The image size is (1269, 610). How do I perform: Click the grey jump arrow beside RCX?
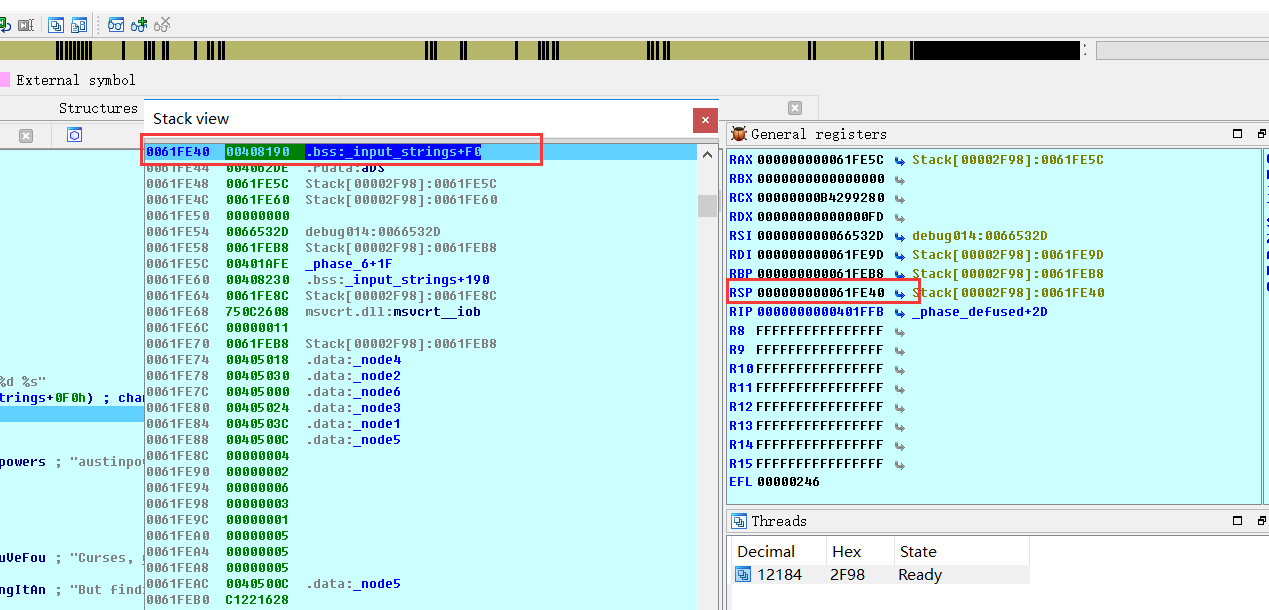(899, 198)
